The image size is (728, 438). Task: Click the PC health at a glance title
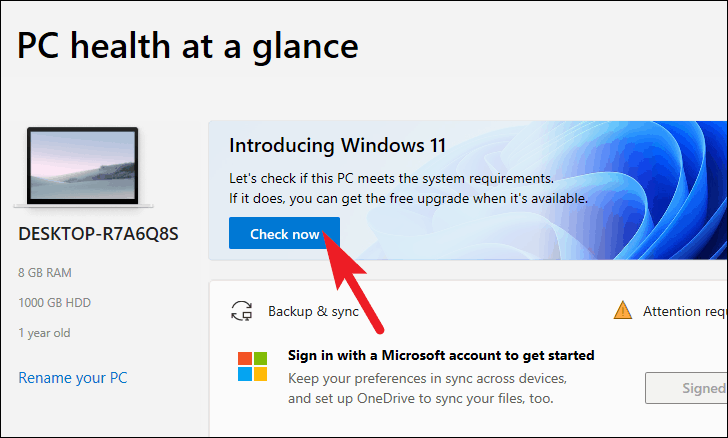pos(188,46)
